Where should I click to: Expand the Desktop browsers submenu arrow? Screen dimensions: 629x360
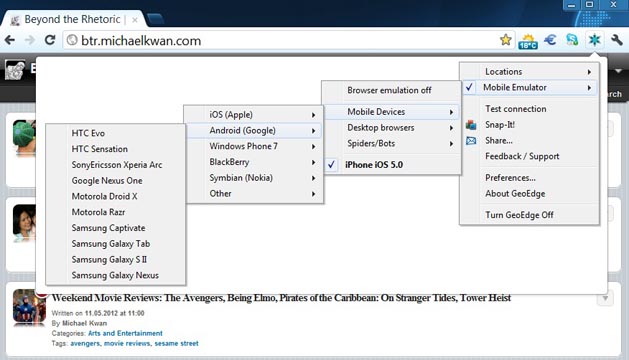451,128
